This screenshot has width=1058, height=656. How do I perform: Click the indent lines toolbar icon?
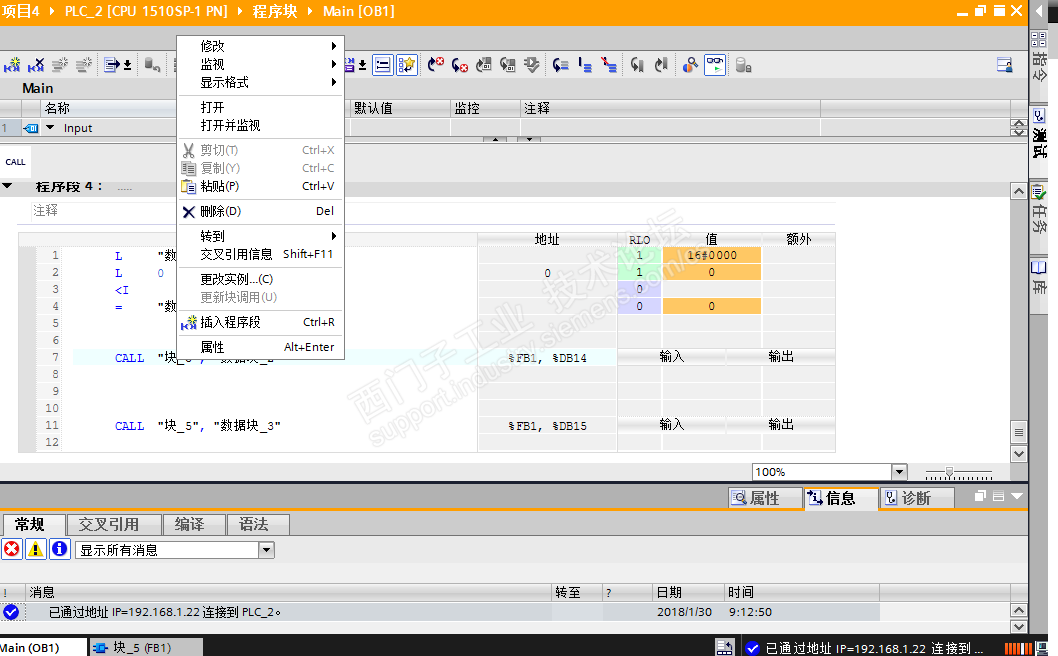tap(584, 65)
